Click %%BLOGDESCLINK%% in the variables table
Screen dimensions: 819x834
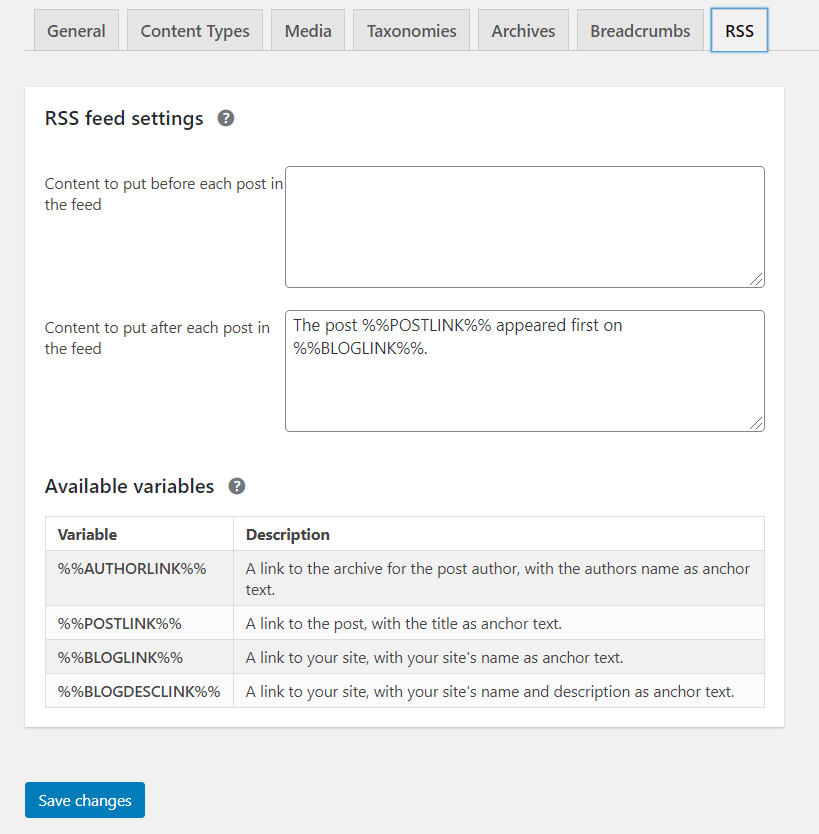coord(139,691)
